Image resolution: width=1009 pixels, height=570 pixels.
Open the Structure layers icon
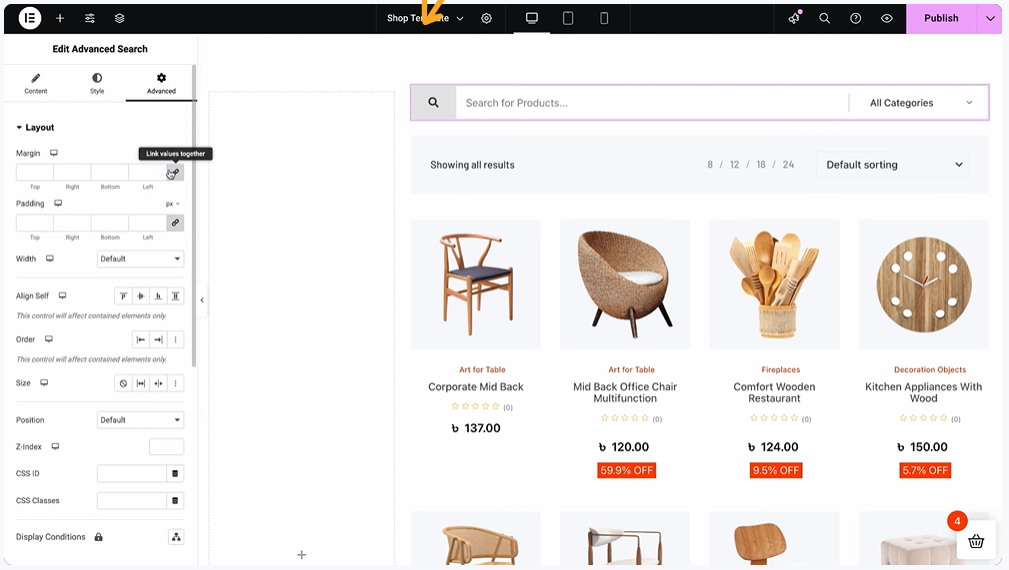[120, 18]
